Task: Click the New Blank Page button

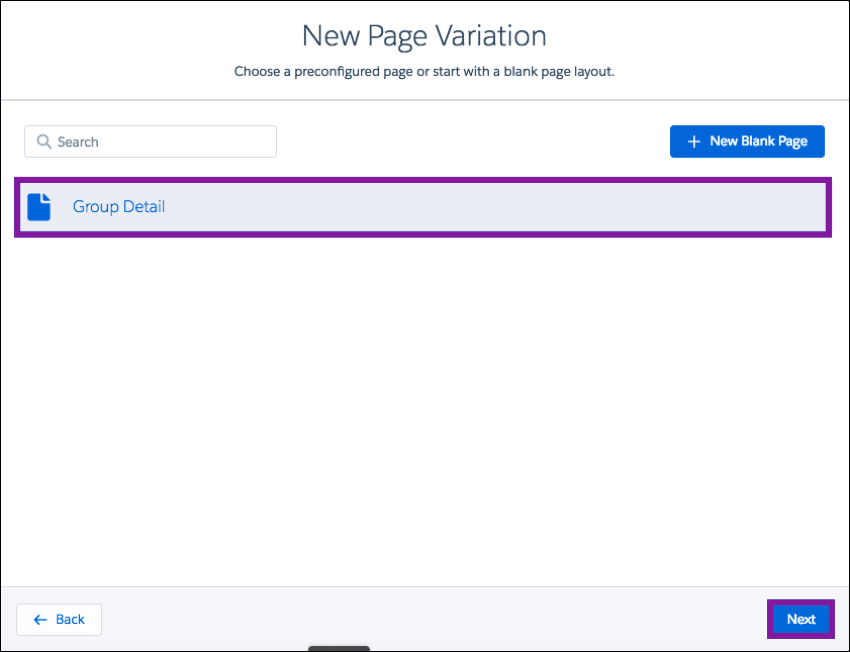Action: (747, 141)
